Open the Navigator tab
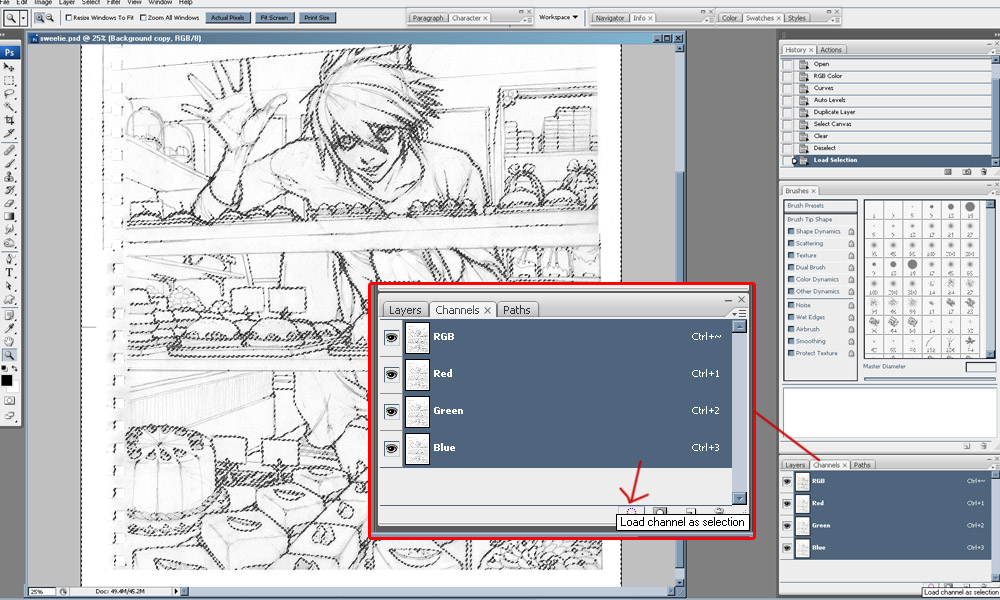The image size is (1000, 600). pos(610,18)
